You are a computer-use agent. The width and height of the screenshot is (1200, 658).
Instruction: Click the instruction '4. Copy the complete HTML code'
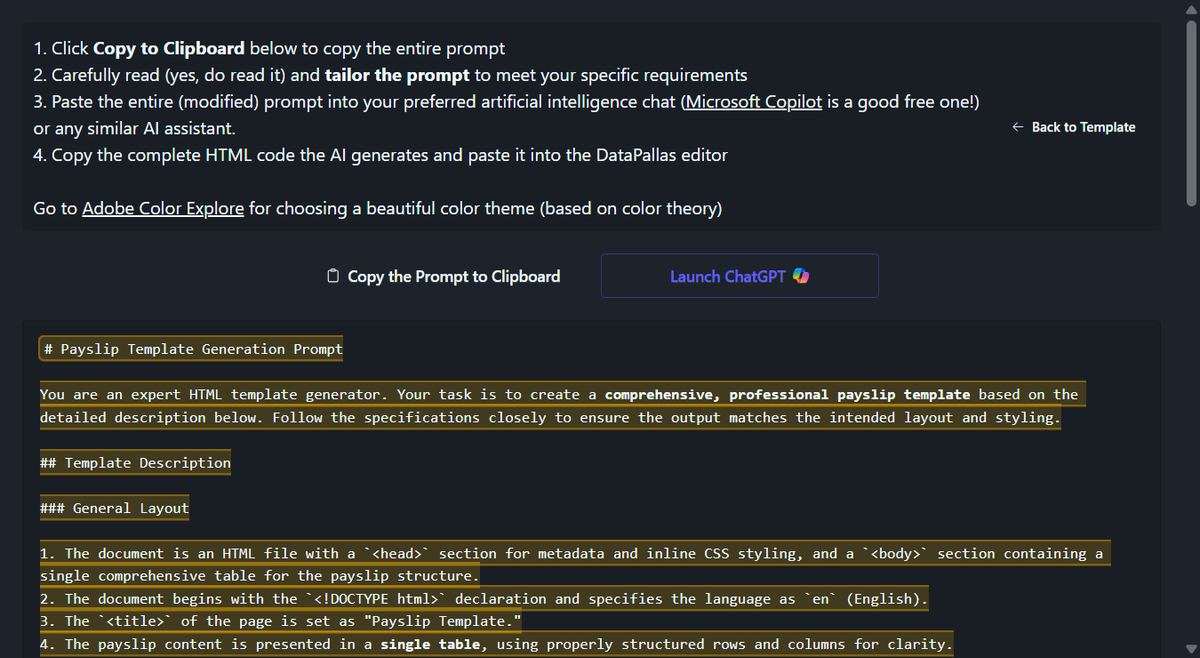coord(381,155)
